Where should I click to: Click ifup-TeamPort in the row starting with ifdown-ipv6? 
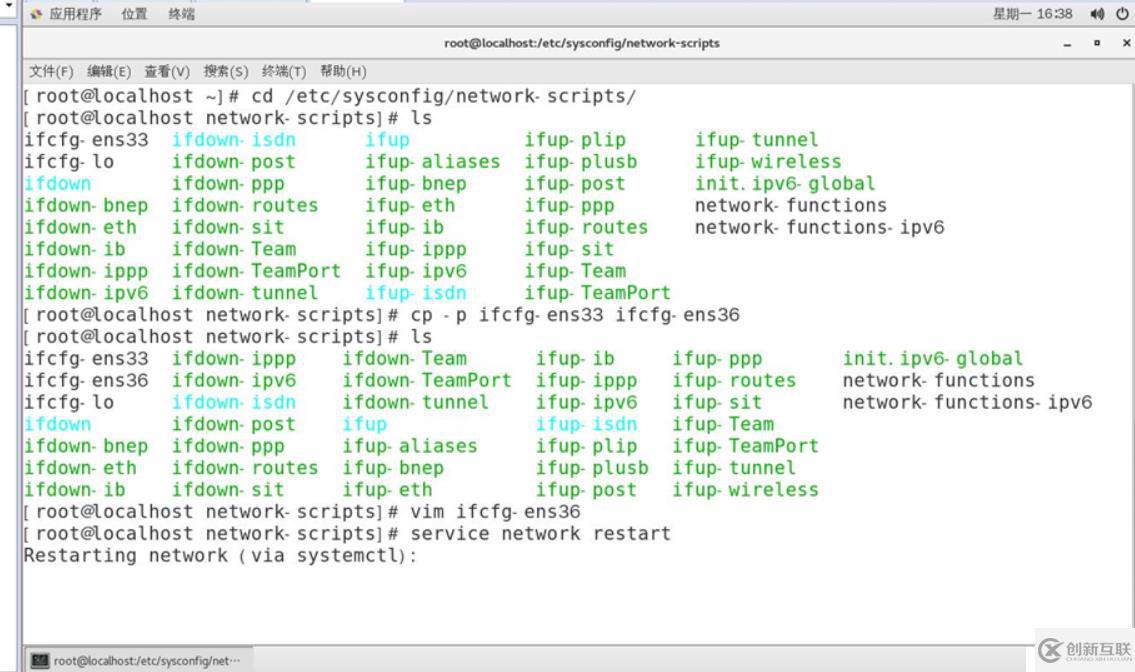[597, 293]
